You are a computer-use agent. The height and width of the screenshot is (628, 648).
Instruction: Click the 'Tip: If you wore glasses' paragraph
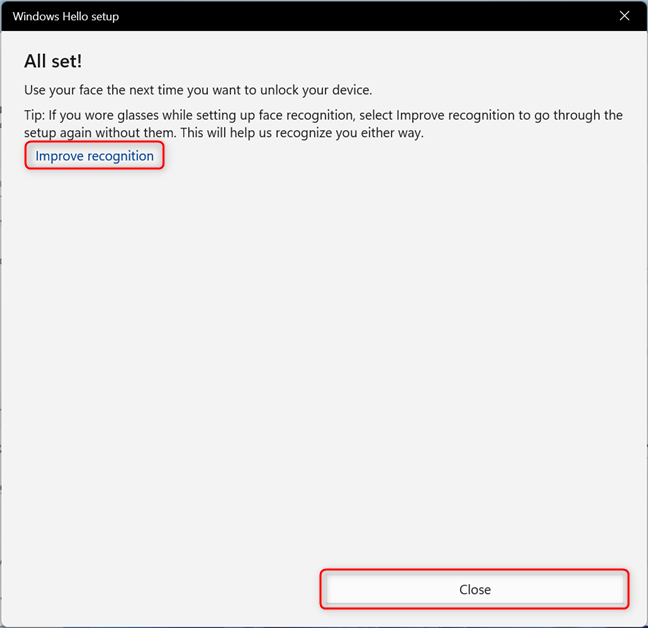pos(323,124)
